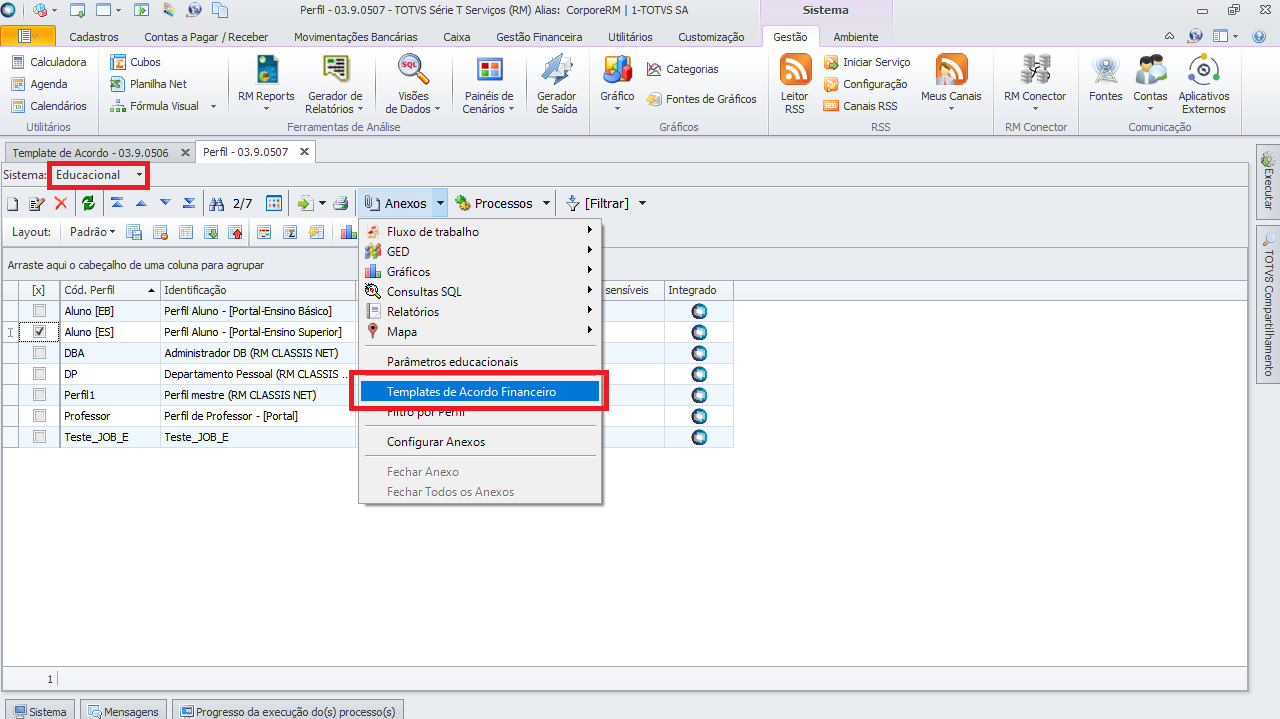Select Templates de Acordo Financeiro menu item

480,392
